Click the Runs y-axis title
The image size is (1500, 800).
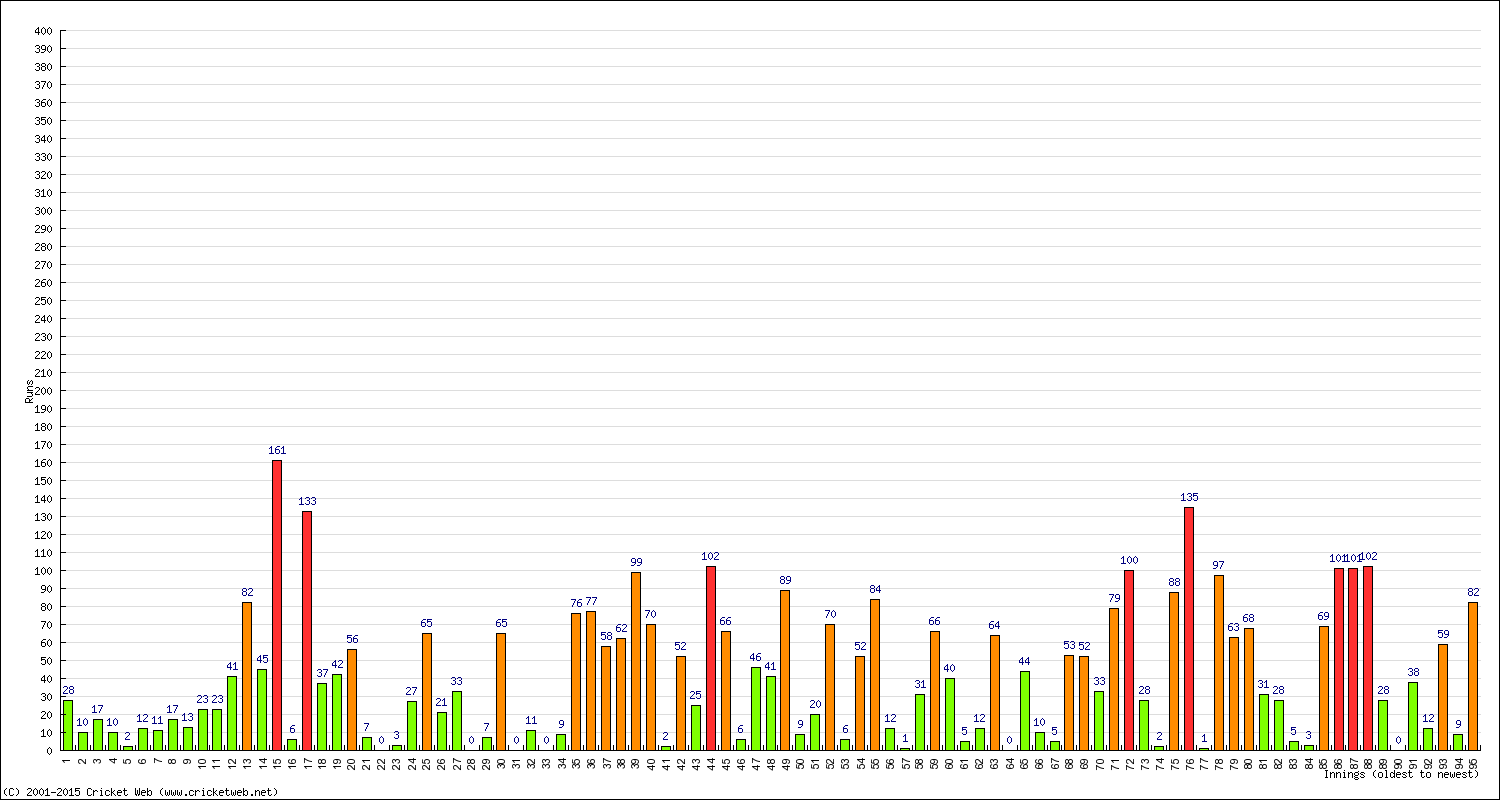coord(30,391)
